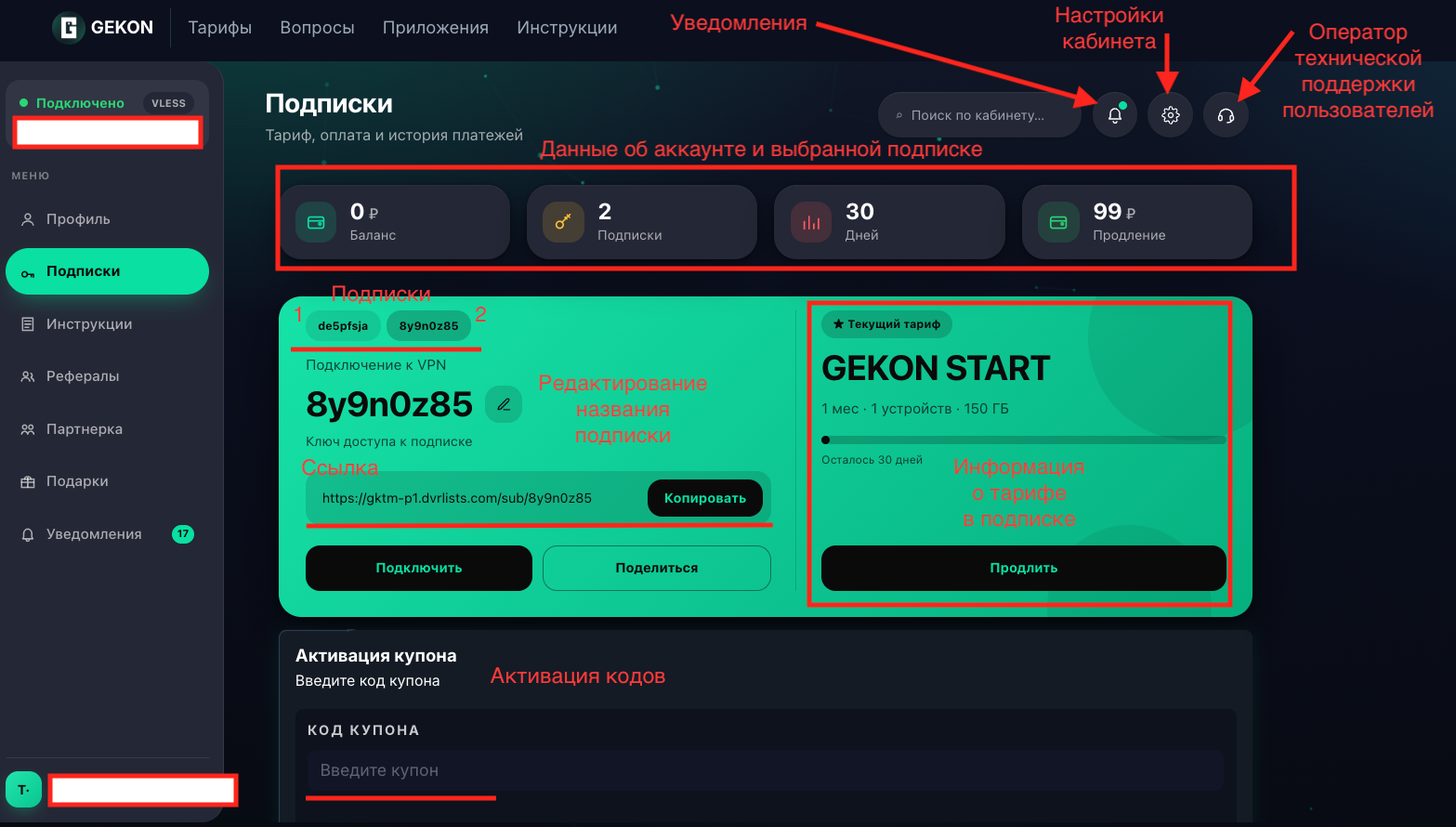The image size is (1456, 827).
Task: Click the subscription link URL text
Action: tap(456, 498)
